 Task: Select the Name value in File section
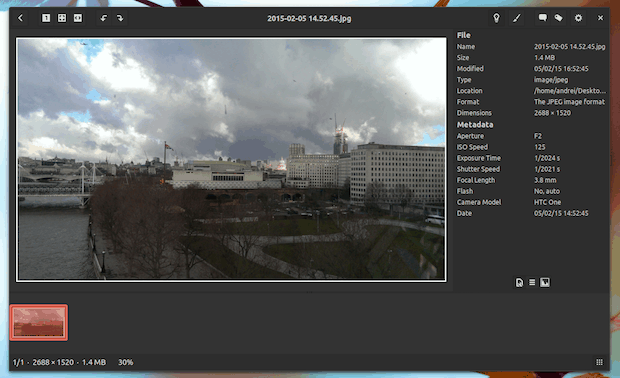tap(569, 47)
